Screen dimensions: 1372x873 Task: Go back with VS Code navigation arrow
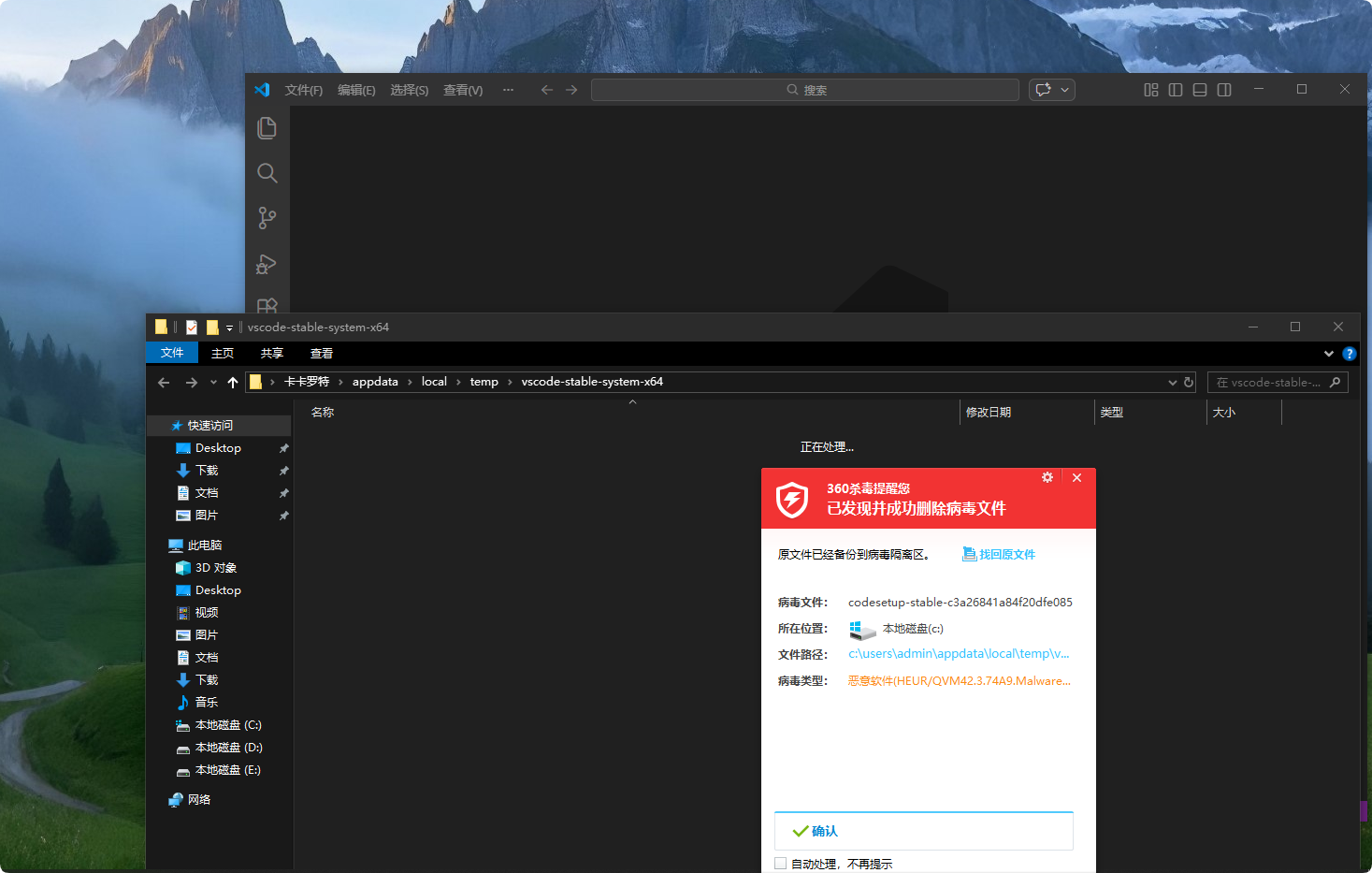(547, 90)
